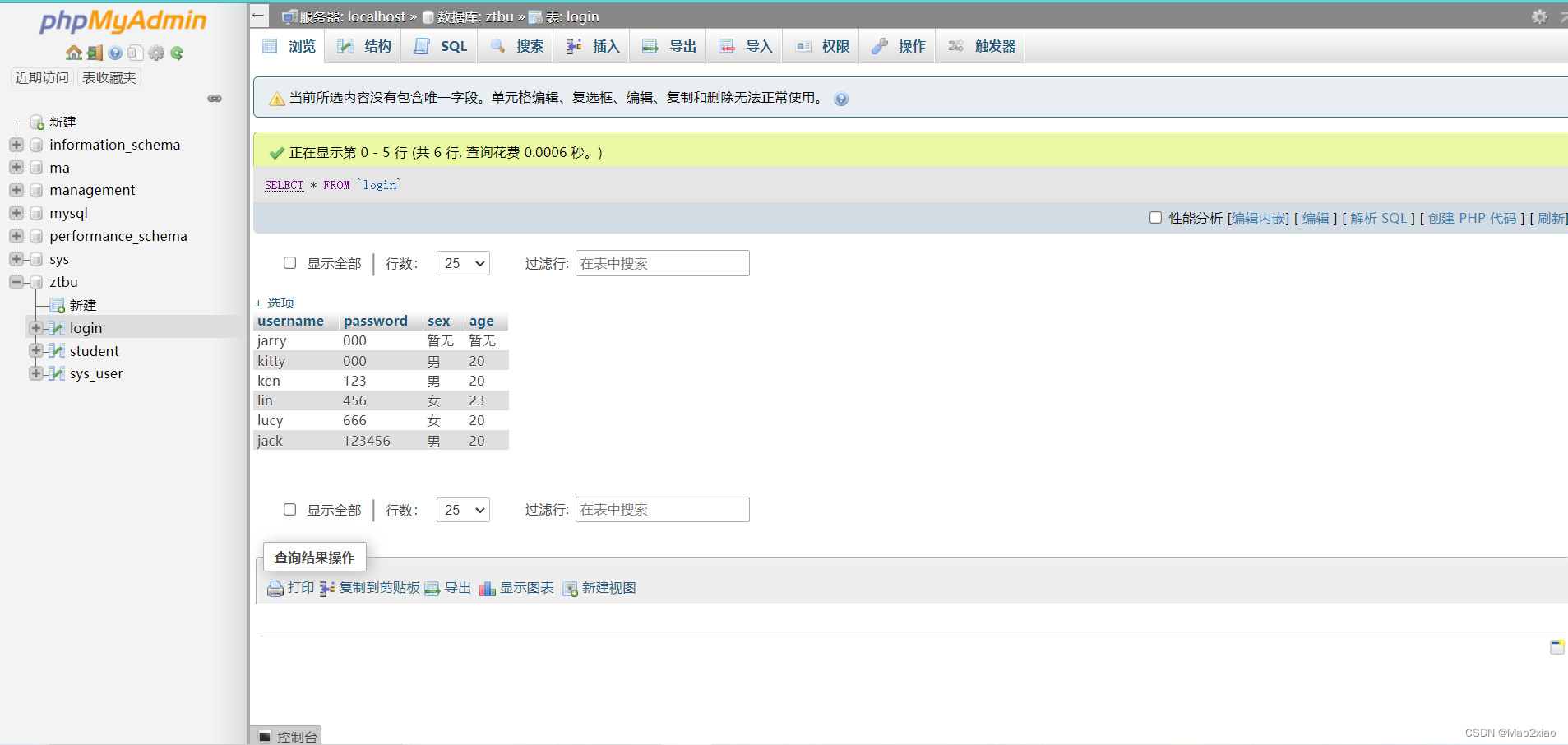
Task: Click the export icon in query results operations
Action: click(432, 589)
